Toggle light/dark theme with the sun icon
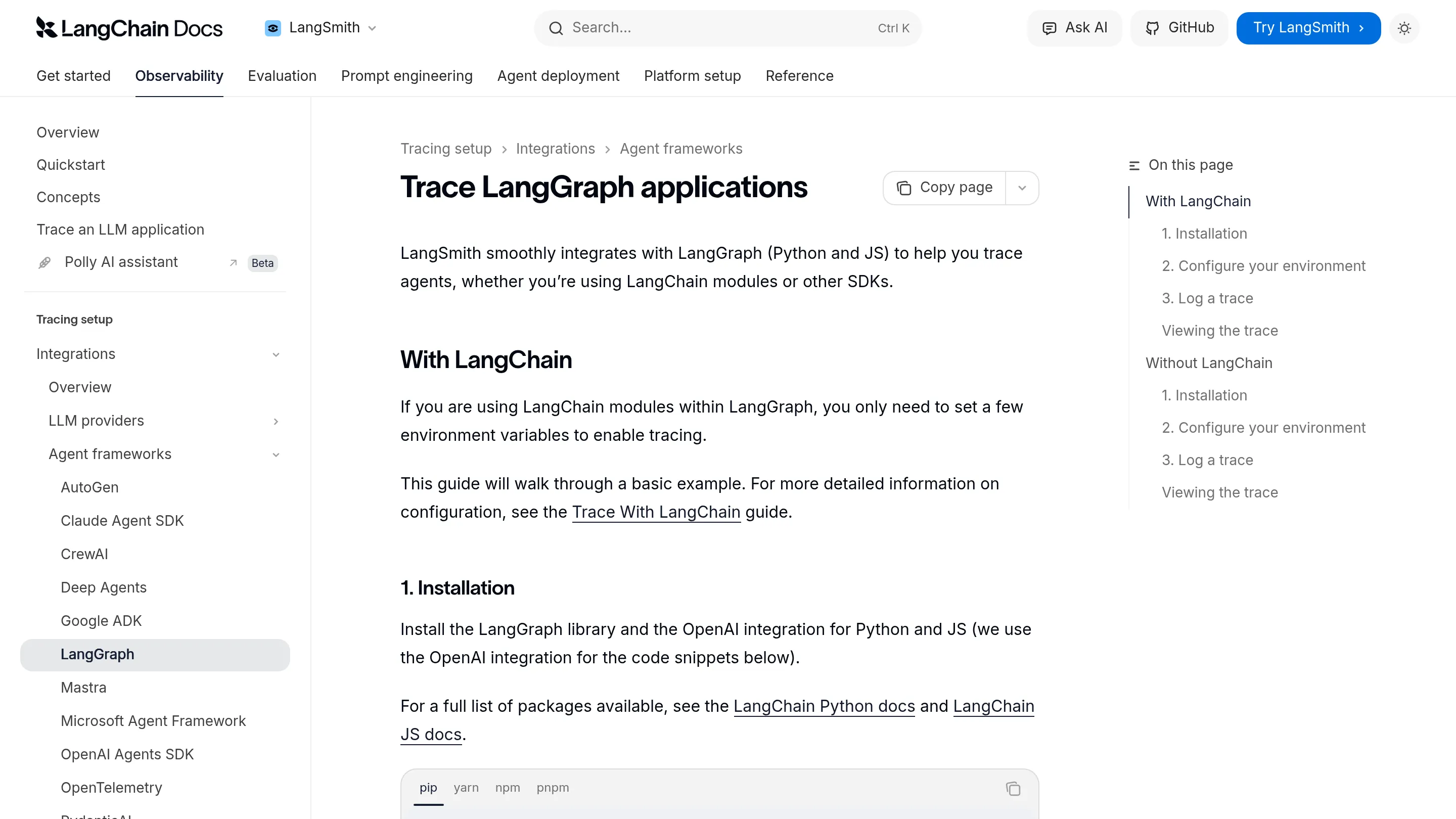This screenshot has width=1456, height=819. pyautogui.click(x=1404, y=28)
